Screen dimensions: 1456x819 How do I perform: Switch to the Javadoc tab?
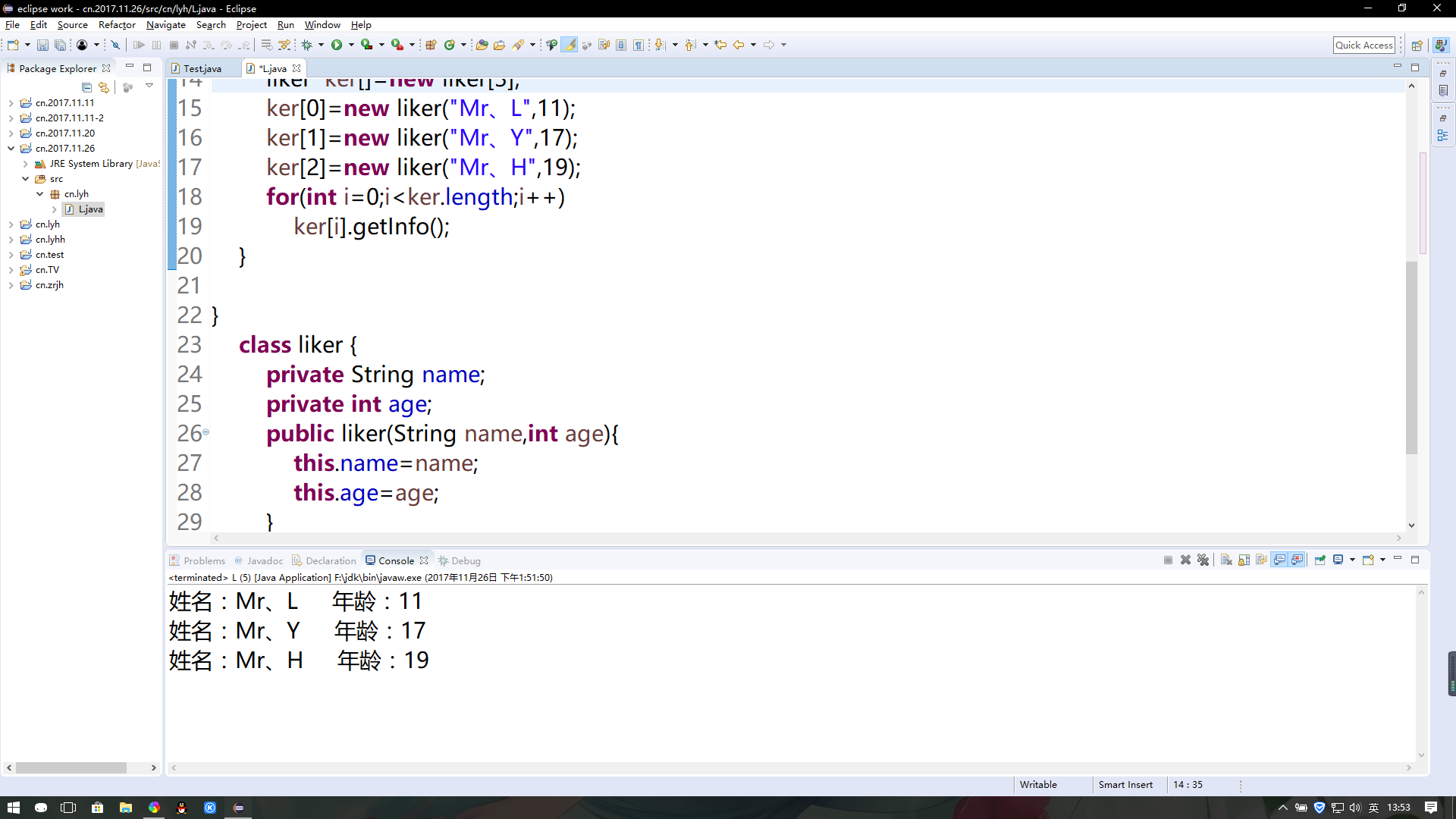click(x=259, y=560)
